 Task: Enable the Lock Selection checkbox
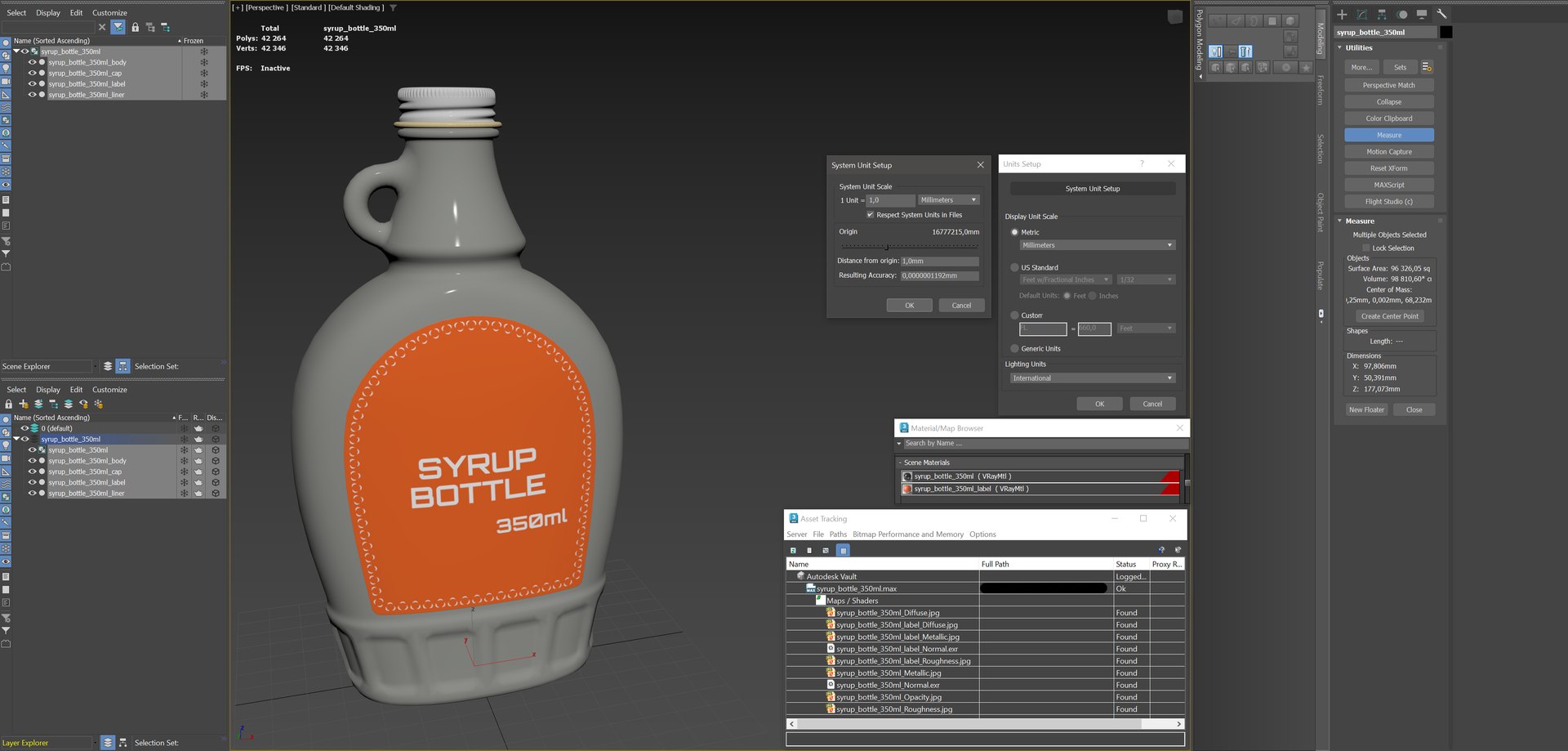[x=1366, y=248]
